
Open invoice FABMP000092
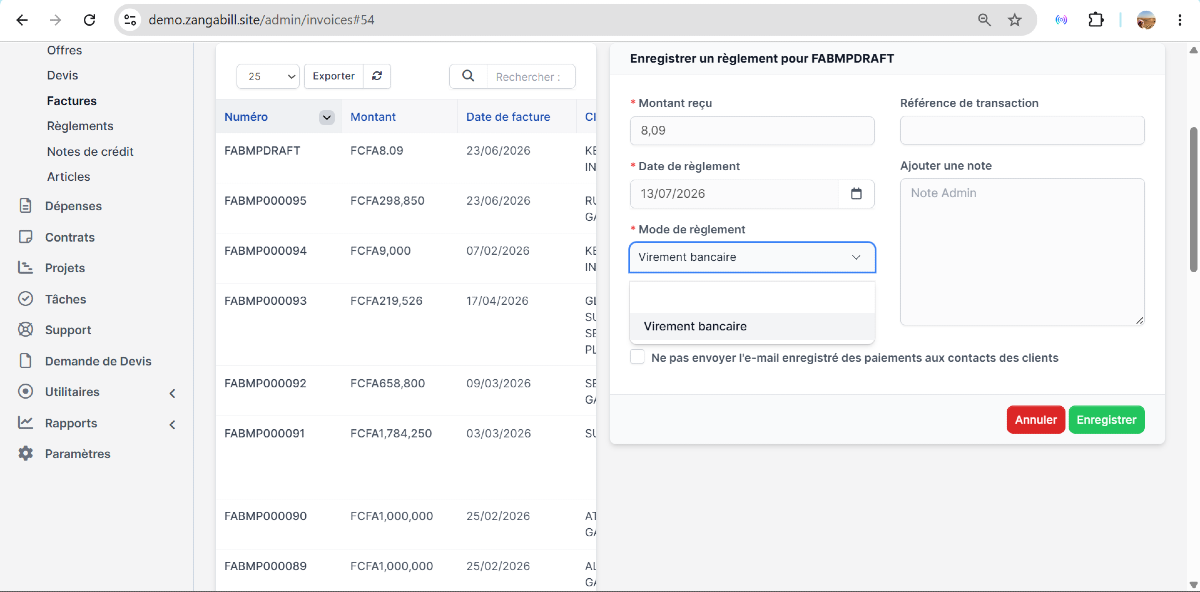[x=265, y=383]
